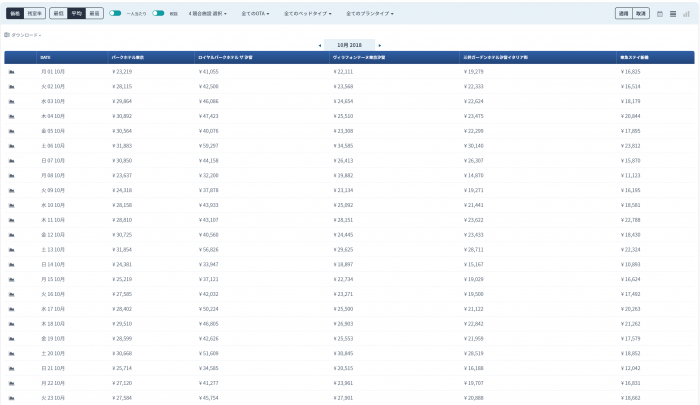Open the 全てのプランタイプ dropdown
Image resolution: width=700 pixels, height=405 pixels.
[370, 14]
